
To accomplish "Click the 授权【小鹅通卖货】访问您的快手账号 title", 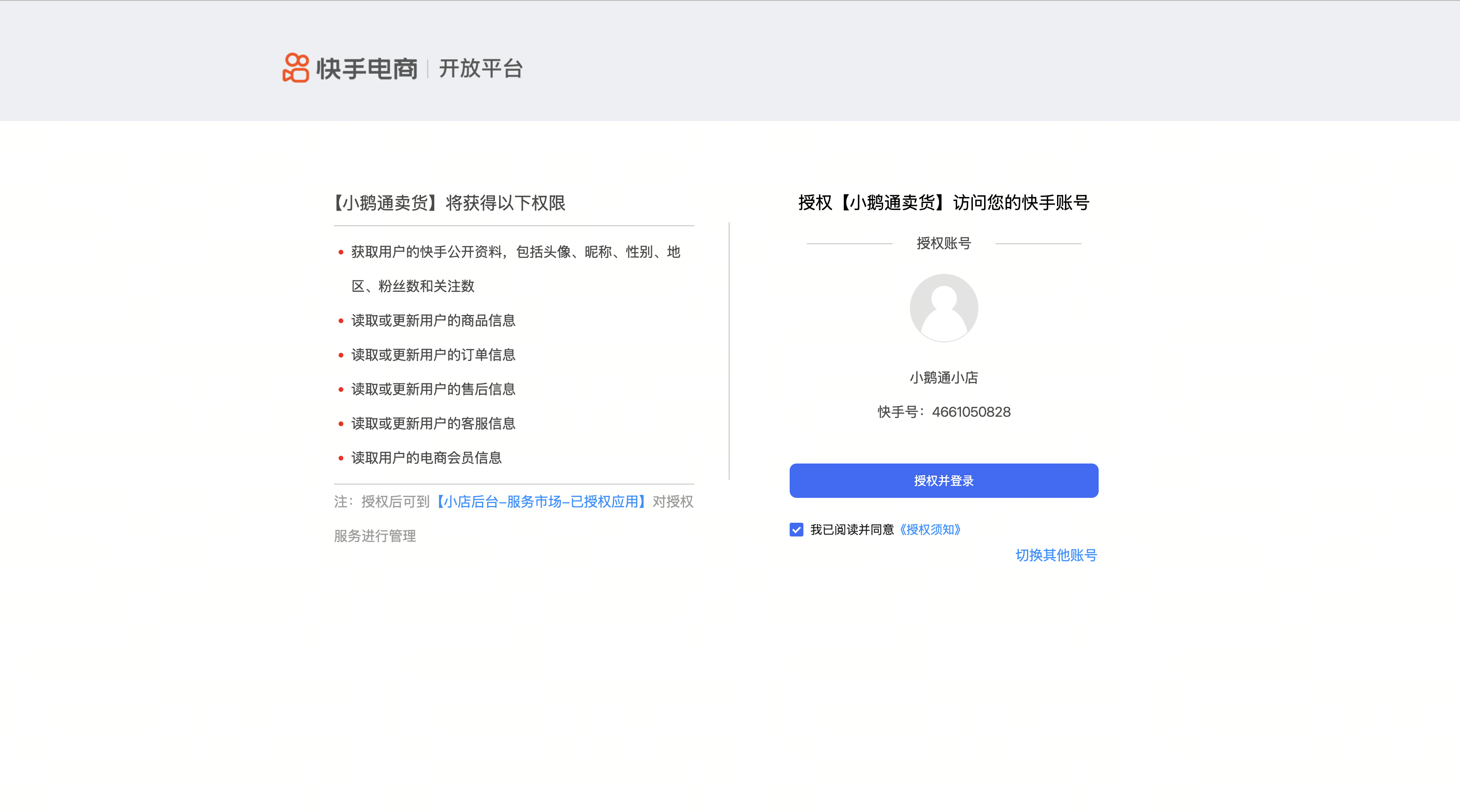I will click(x=944, y=202).
